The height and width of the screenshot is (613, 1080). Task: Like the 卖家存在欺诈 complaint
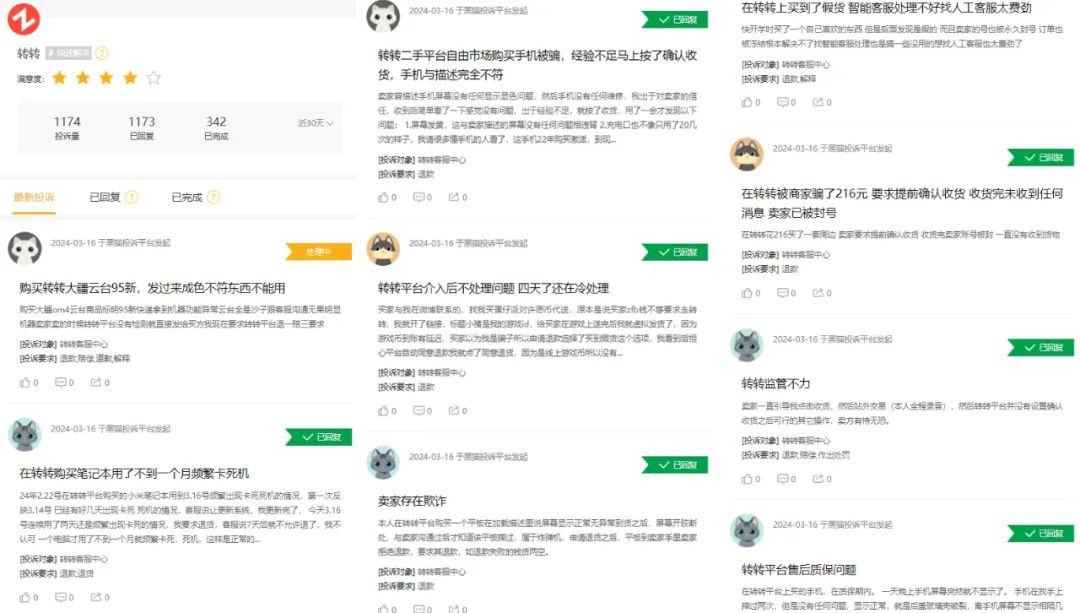tap(387, 609)
